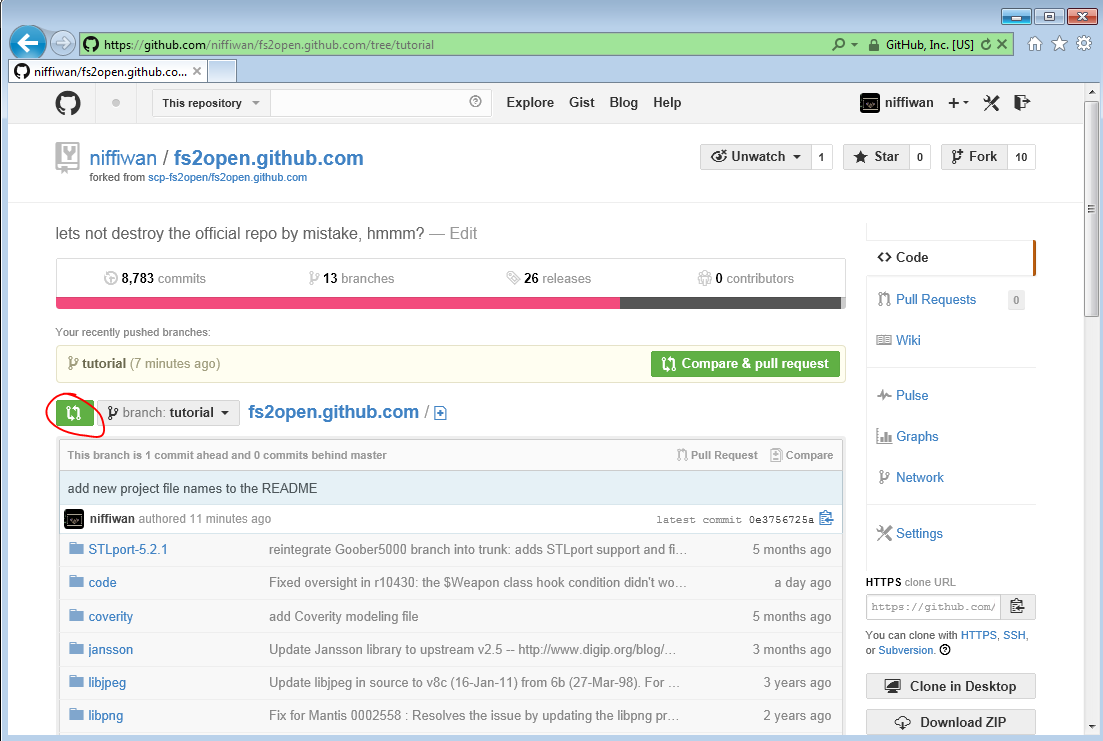Copy the HTTPS clone URL to clipboard

[1017, 606]
